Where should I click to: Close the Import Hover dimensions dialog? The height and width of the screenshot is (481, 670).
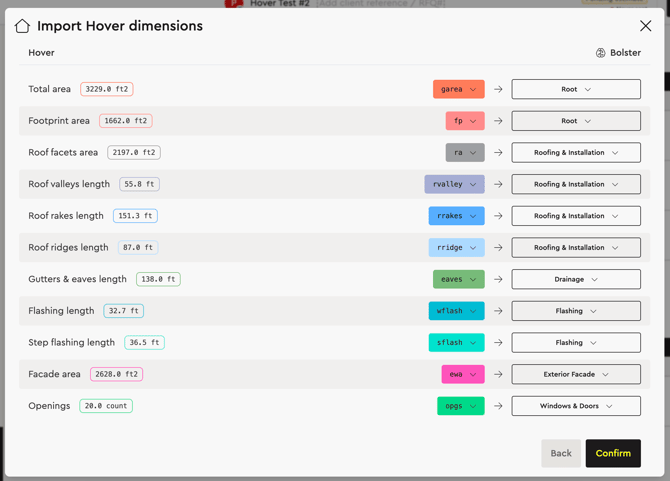[645, 26]
